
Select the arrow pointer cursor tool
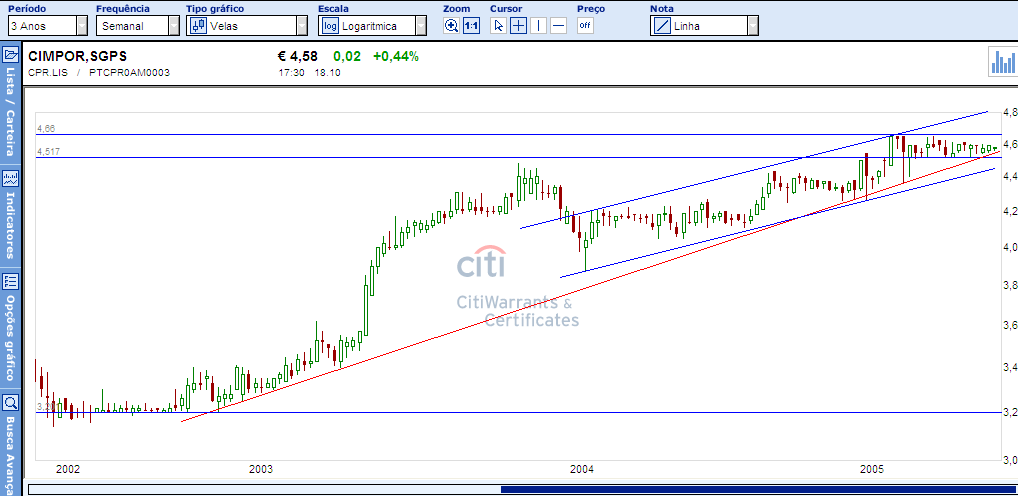[x=498, y=26]
